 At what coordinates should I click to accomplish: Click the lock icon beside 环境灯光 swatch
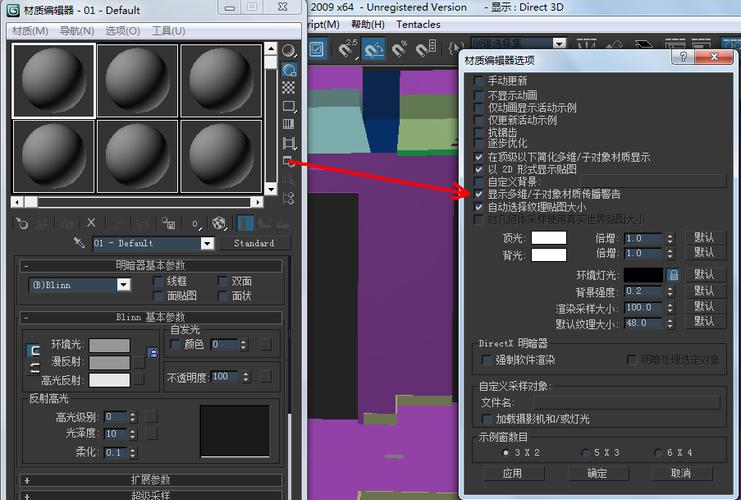pyautogui.click(x=673, y=275)
